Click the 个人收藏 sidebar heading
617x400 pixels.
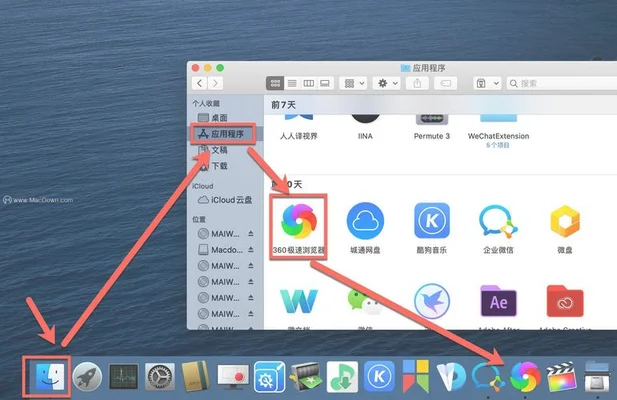206,103
